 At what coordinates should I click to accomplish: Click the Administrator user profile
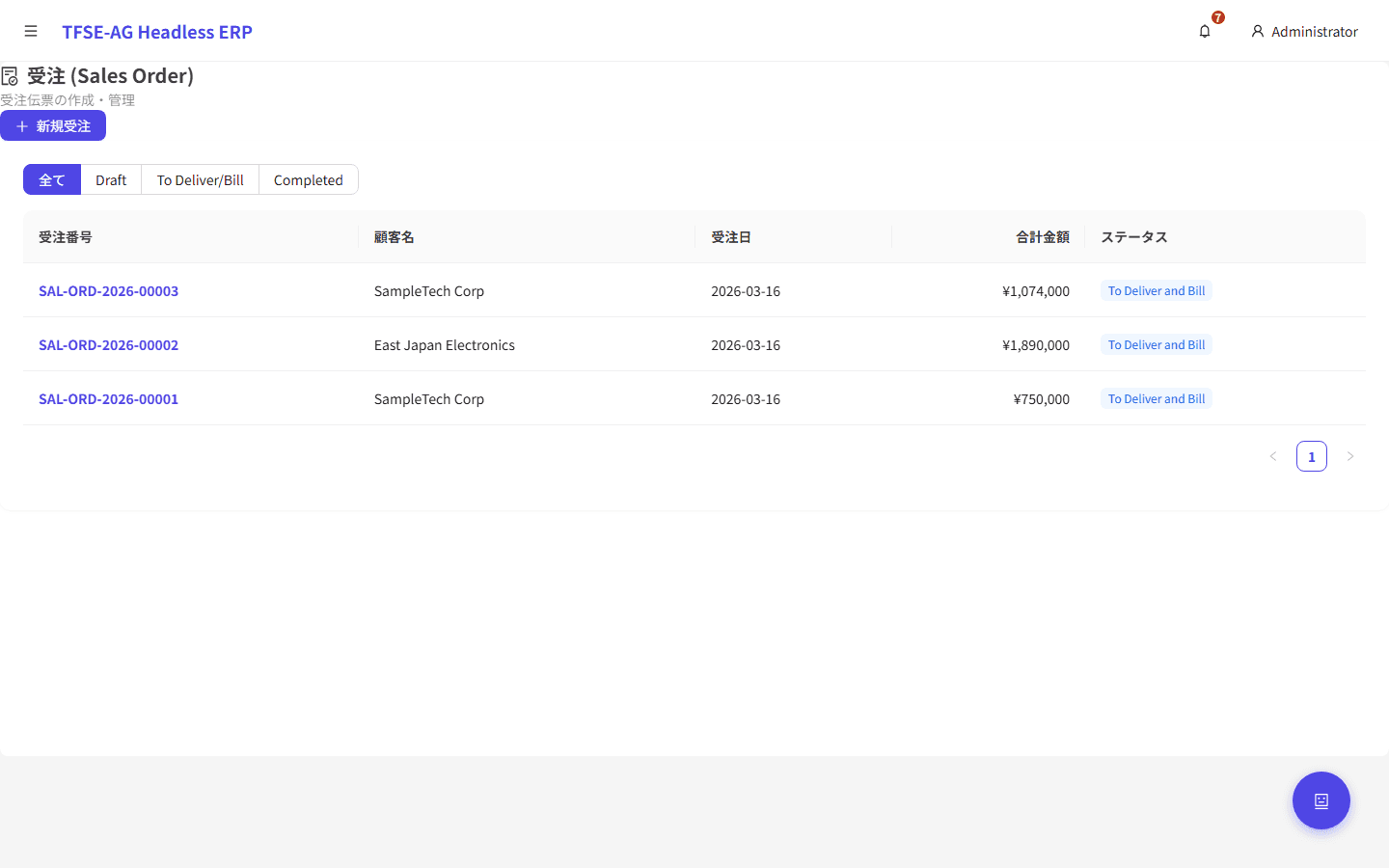pyautogui.click(x=1304, y=32)
